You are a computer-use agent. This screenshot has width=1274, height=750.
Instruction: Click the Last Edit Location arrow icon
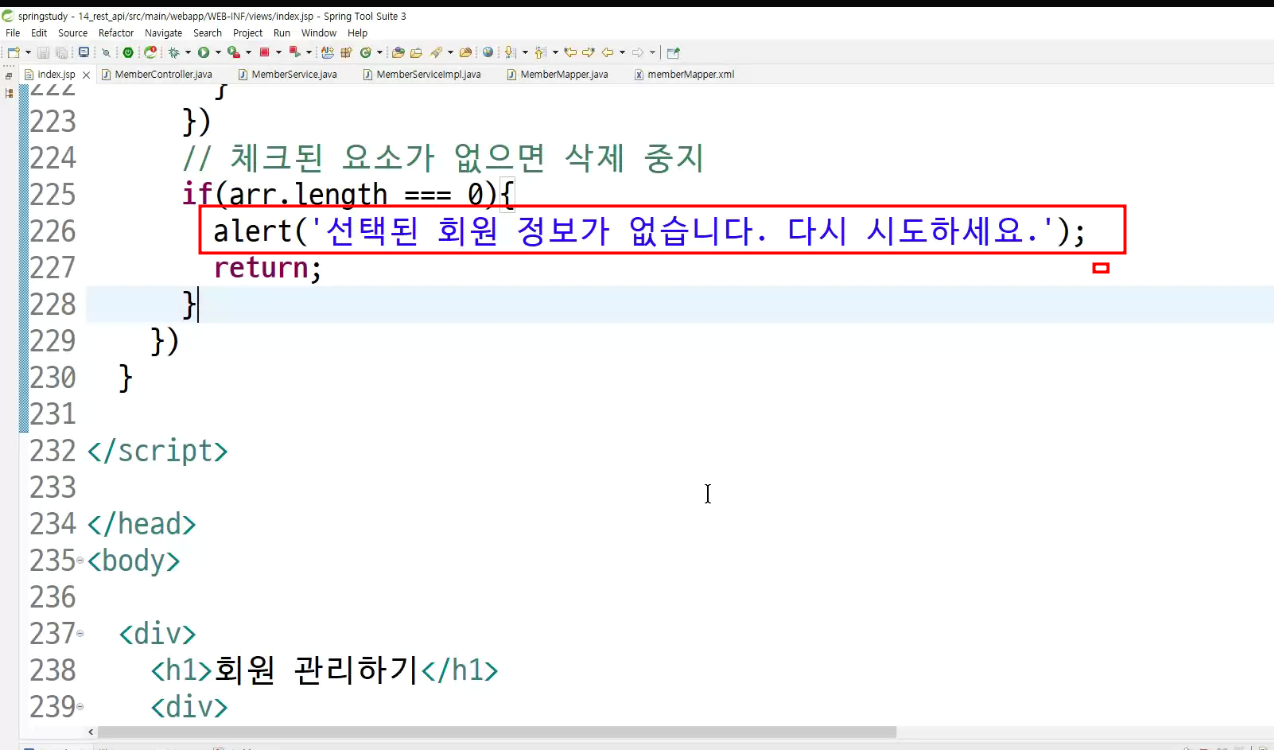pos(570,52)
